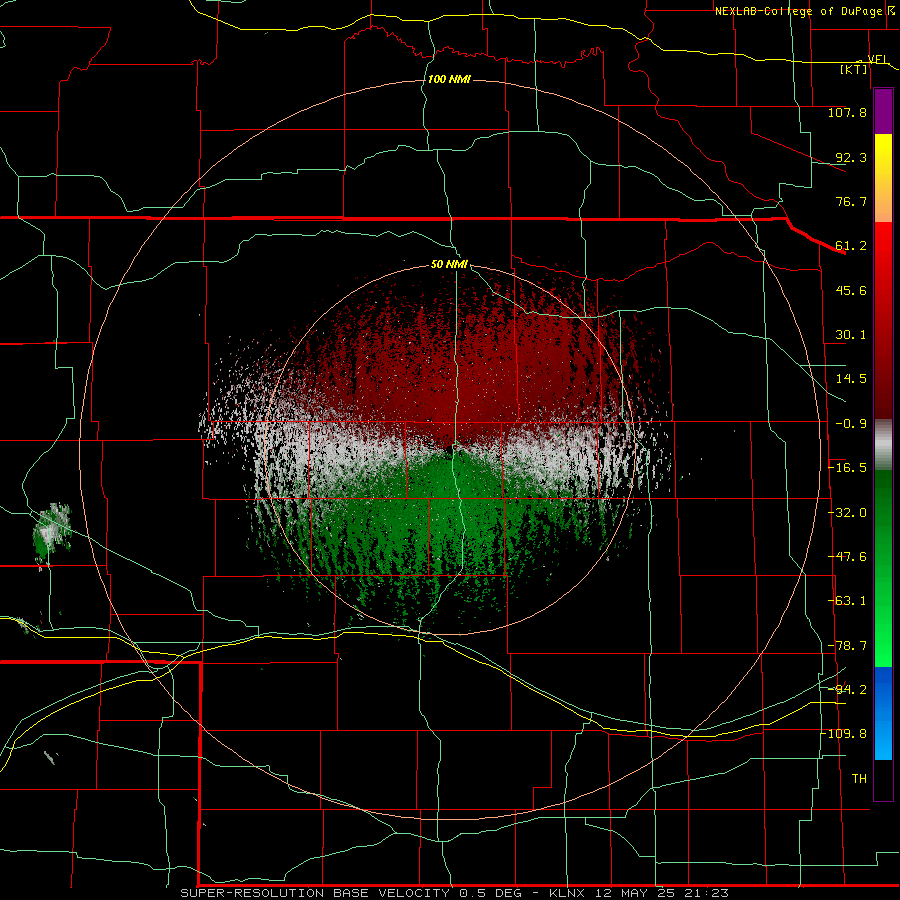This screenshot has width=900, height=900.
Task: Click the 100 NMI range ring label
Action: click(x=449, y=79)
